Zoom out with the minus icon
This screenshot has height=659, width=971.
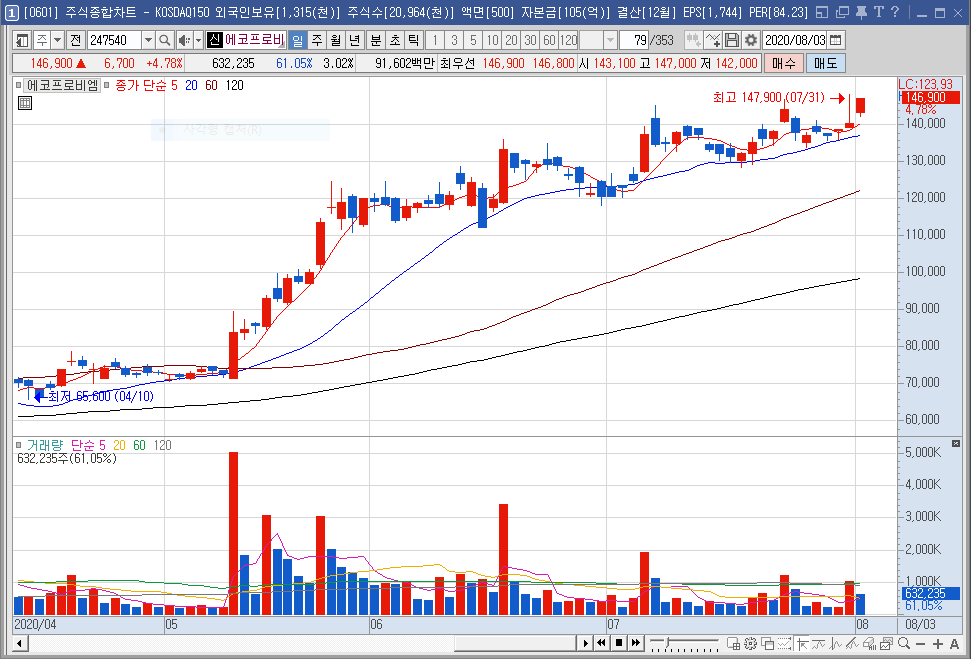[920, 644]
